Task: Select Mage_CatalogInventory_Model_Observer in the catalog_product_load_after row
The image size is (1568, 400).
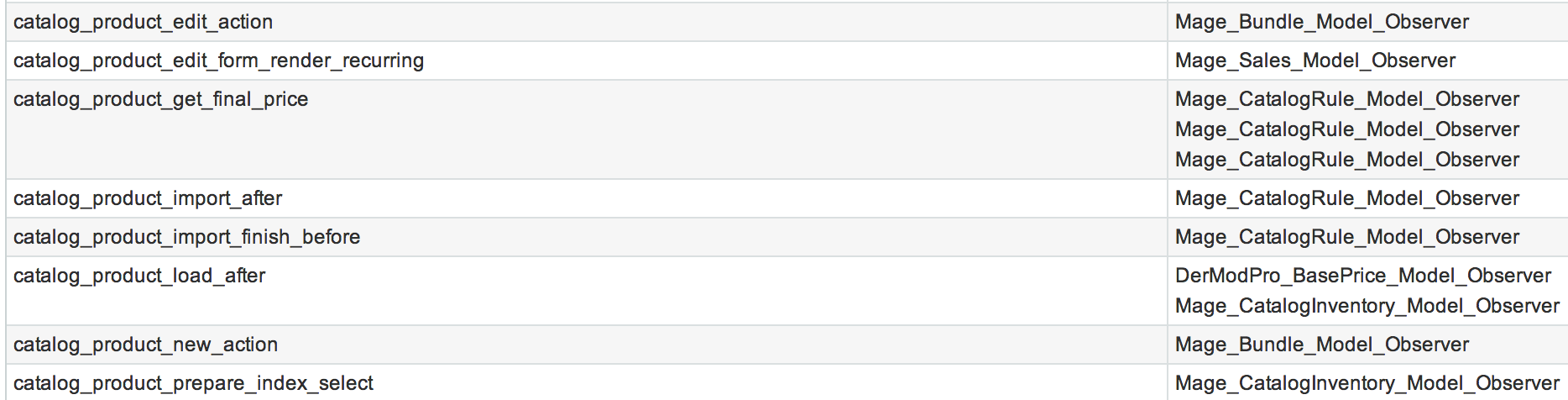Action: pyautogui.click(x=1367, y=306)
